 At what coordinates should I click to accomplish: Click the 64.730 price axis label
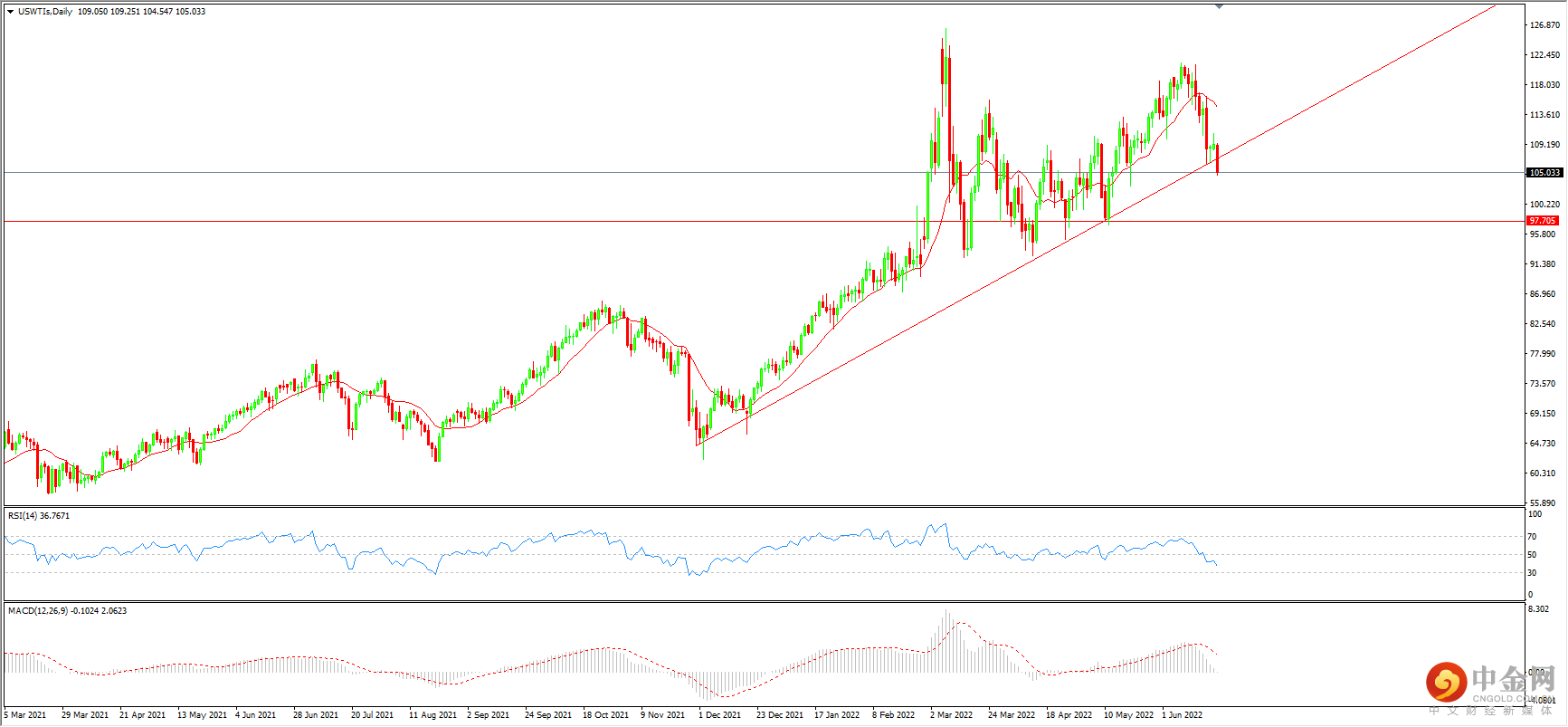[x=1543, y=444]
